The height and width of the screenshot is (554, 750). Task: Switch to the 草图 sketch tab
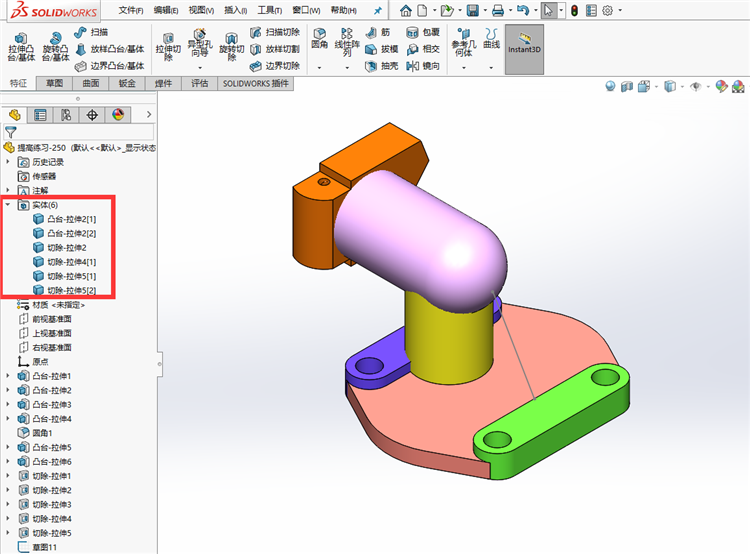[x=54, y=83]
